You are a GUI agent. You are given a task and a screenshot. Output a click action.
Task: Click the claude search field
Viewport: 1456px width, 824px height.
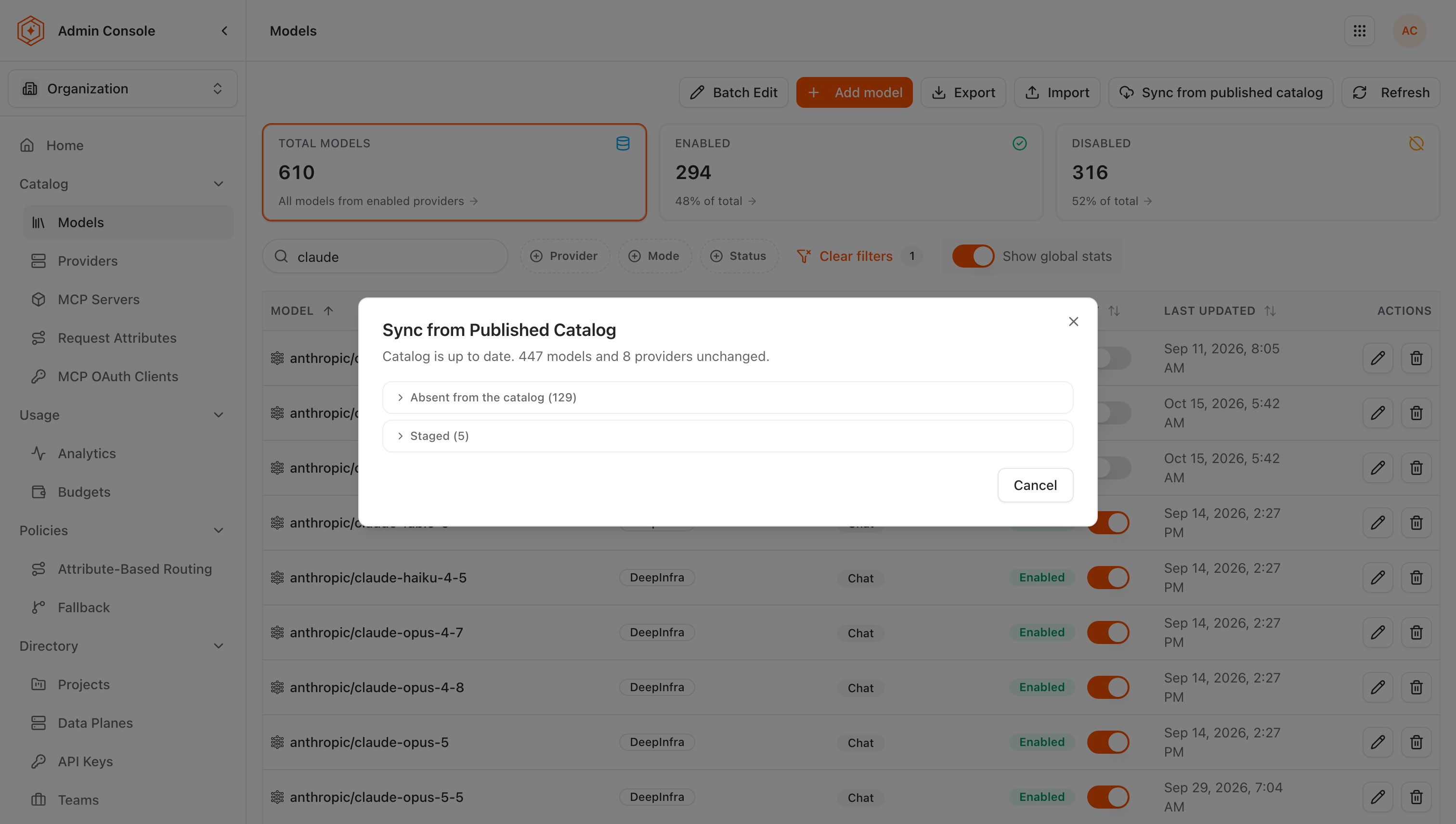(385, 257)
